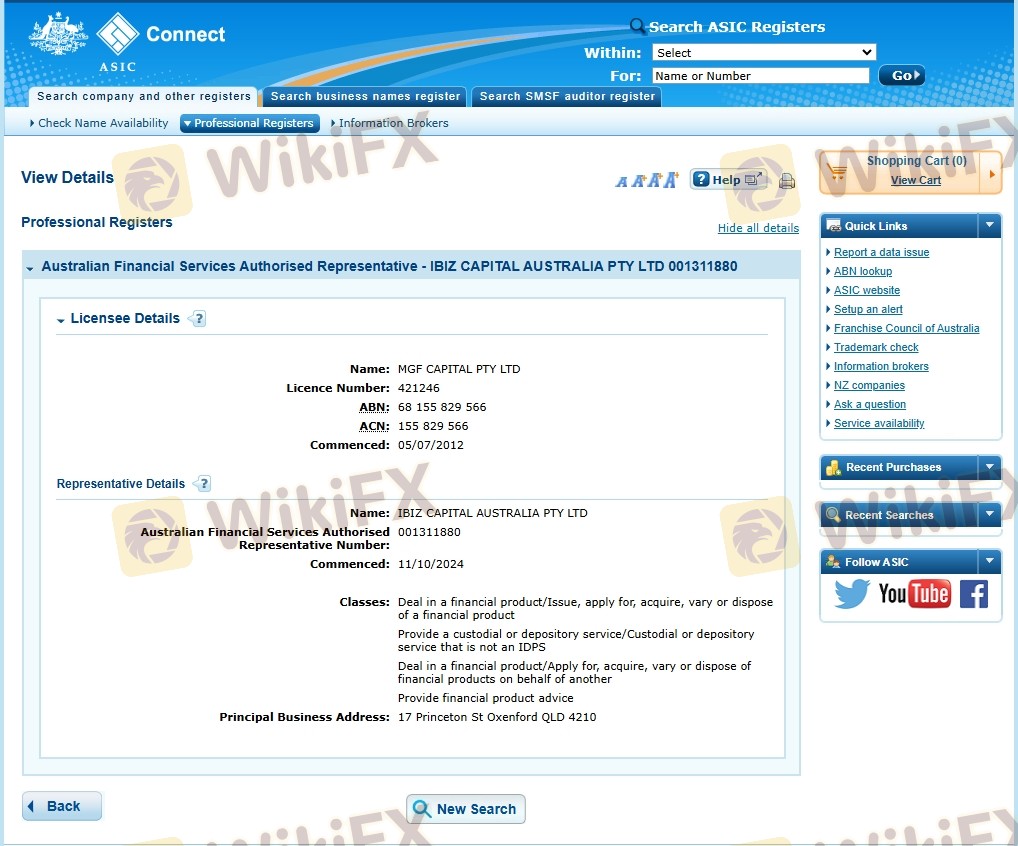This screenshot has height=846, width=1018.
Task: Open ASIC's YouTube channel icon
Action: coord(914,594)
